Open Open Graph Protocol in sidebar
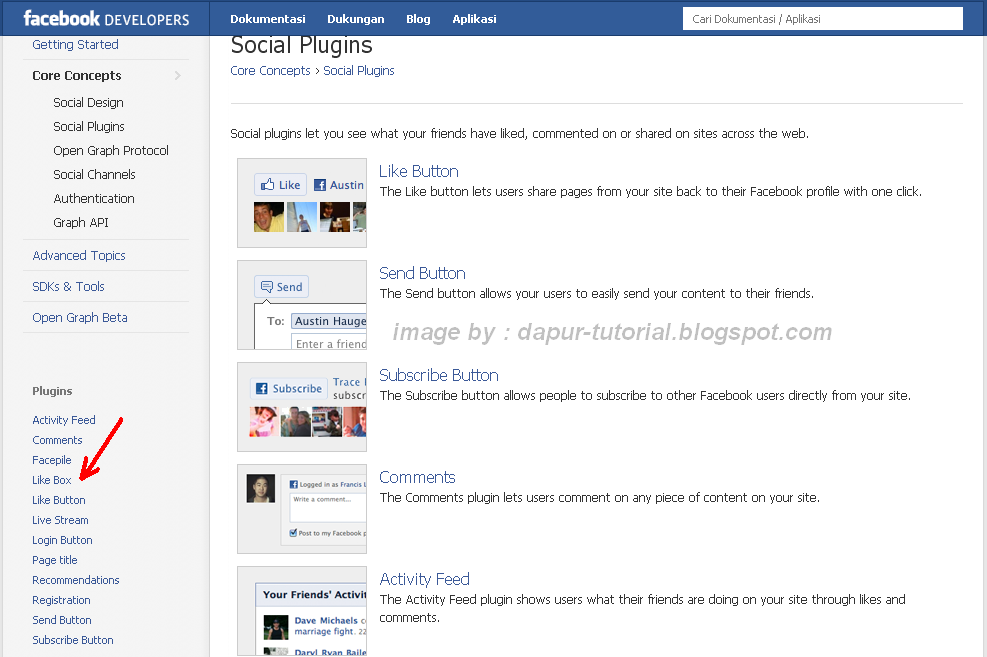Image resolution: width=987 pixels, height=657 pixels. 111,150
